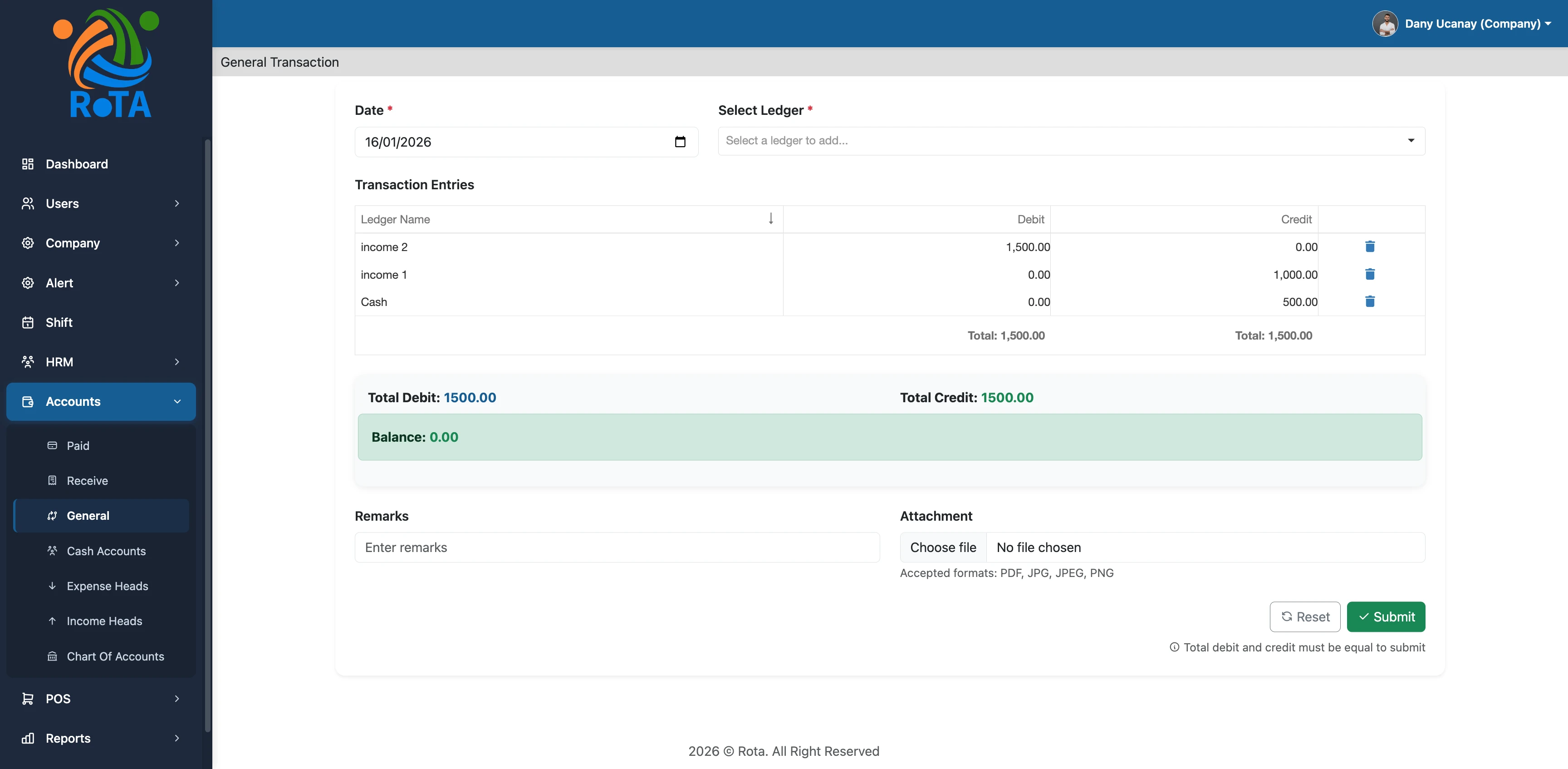The height and width of the screenshot is (769, 1568).
Task: Expand the Reports menu chevron
Action: 177,738
